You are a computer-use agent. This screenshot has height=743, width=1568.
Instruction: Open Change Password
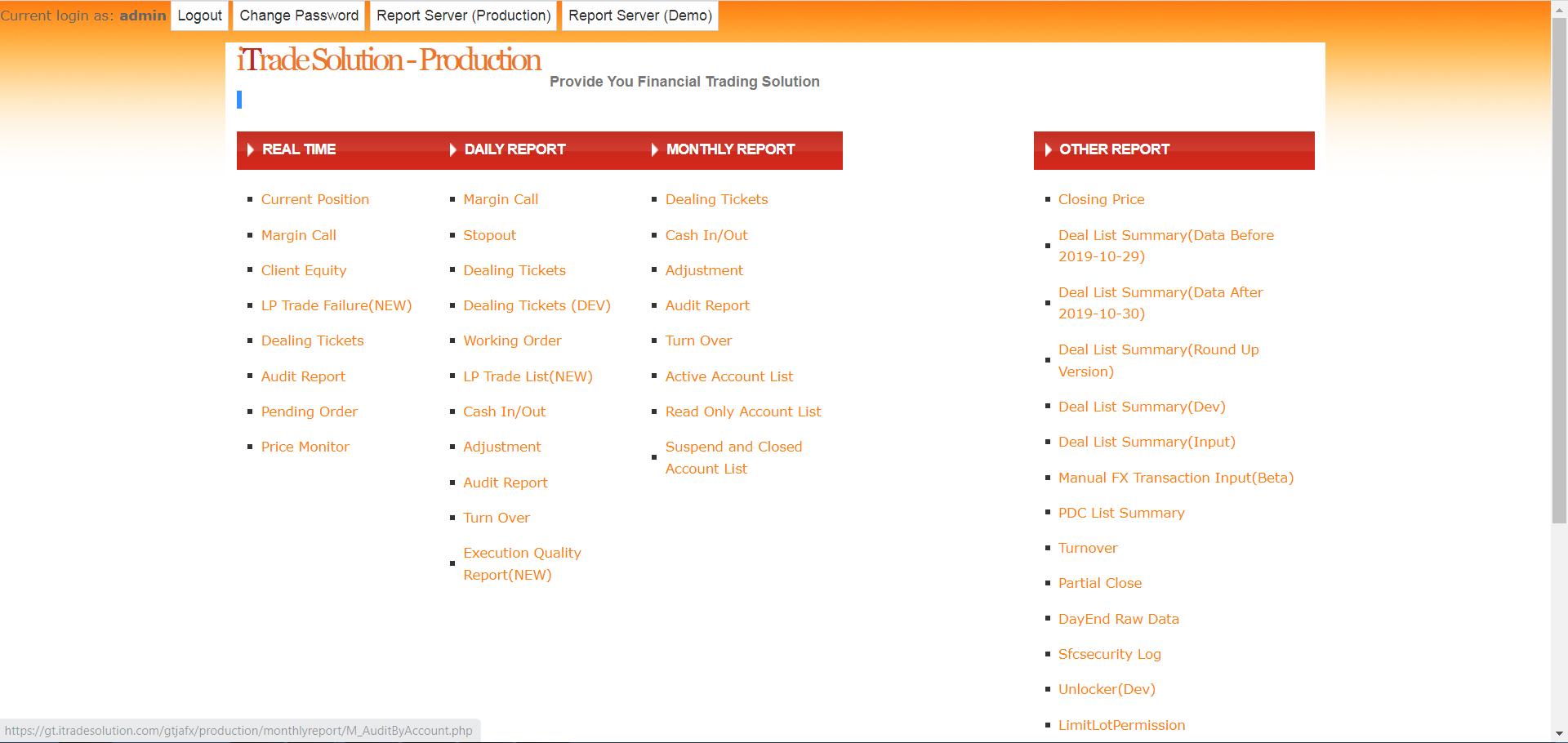[x=299, y=16]
